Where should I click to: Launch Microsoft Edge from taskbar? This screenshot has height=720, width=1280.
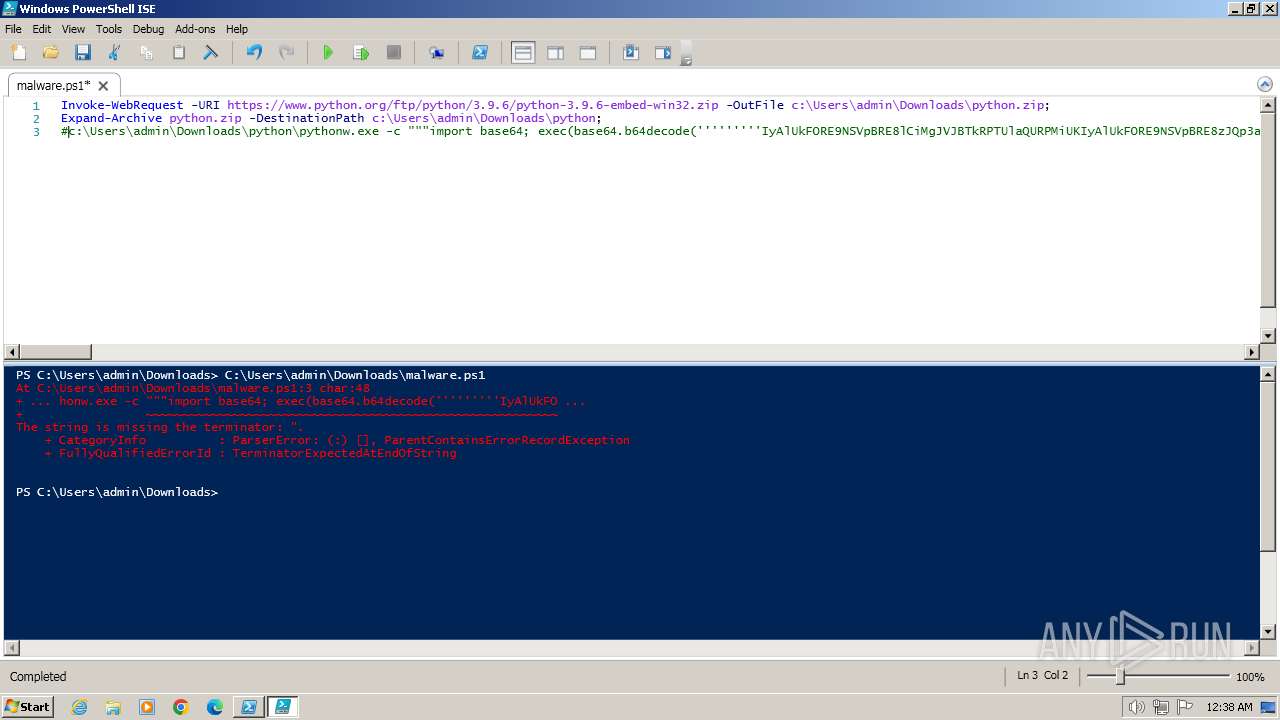[x=215, y=707]
